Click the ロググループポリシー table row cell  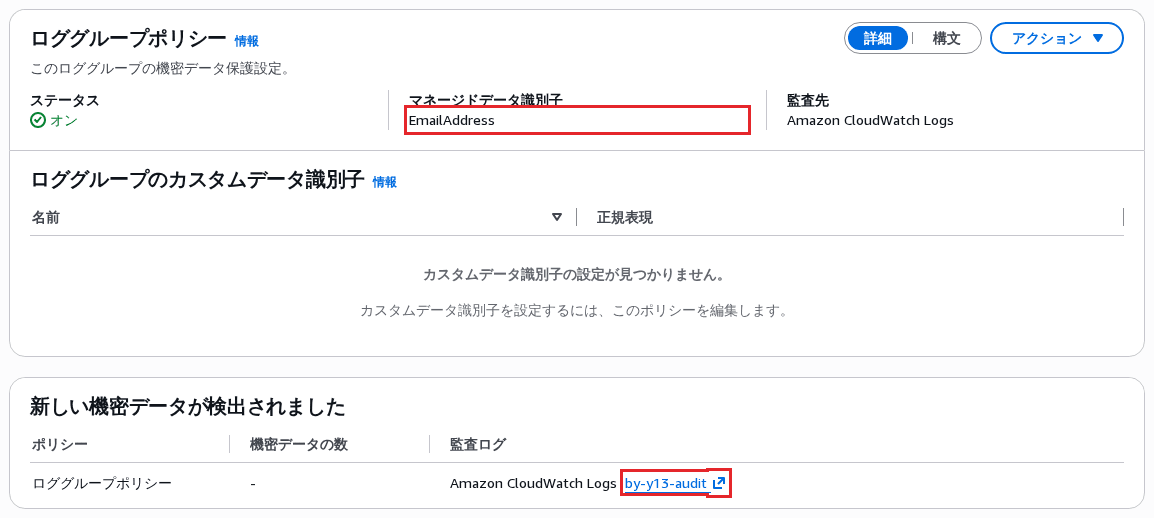tap(102, 483)
